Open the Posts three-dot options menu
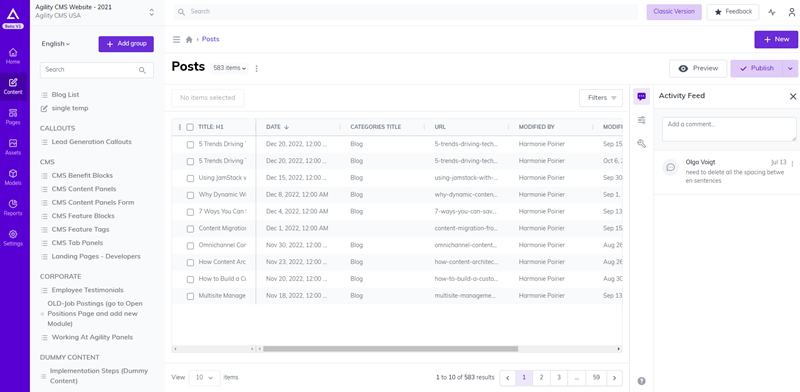The width and height of the screenshot is (800, 392). point(257,68)
